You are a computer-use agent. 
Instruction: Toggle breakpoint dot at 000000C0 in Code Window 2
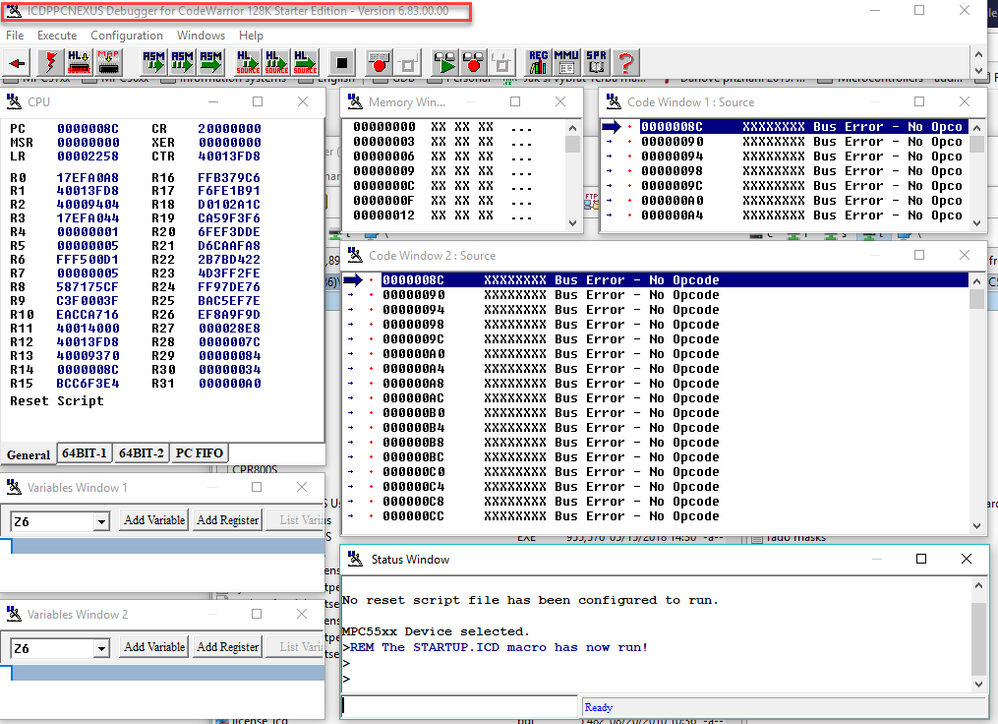(x=371, y=472)
